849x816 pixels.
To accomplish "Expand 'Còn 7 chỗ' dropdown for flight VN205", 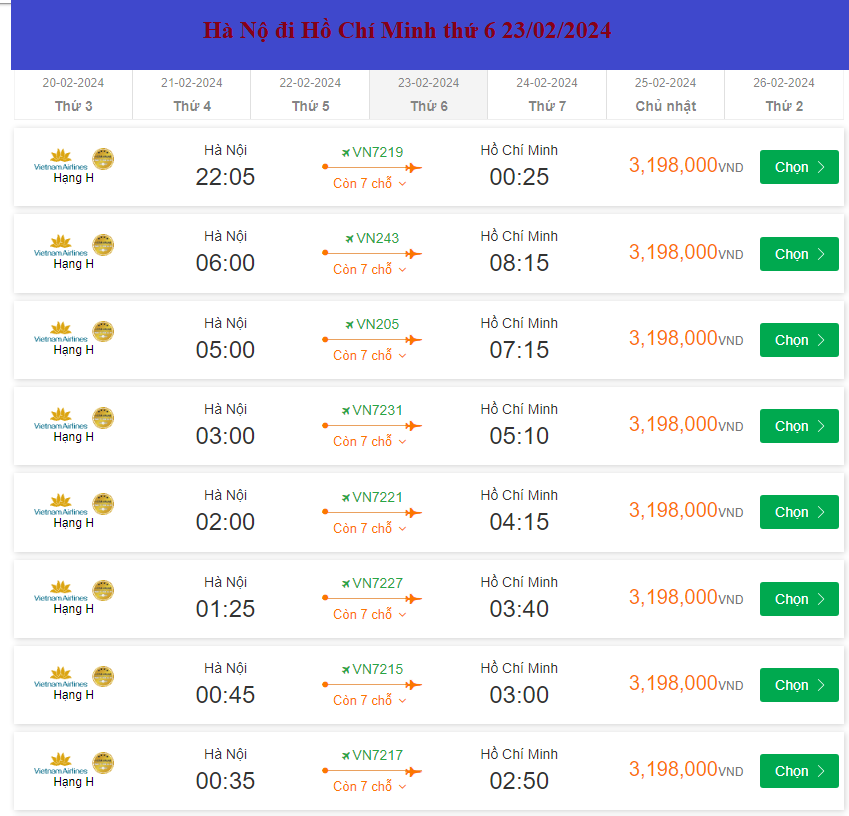I will point(370,356).
